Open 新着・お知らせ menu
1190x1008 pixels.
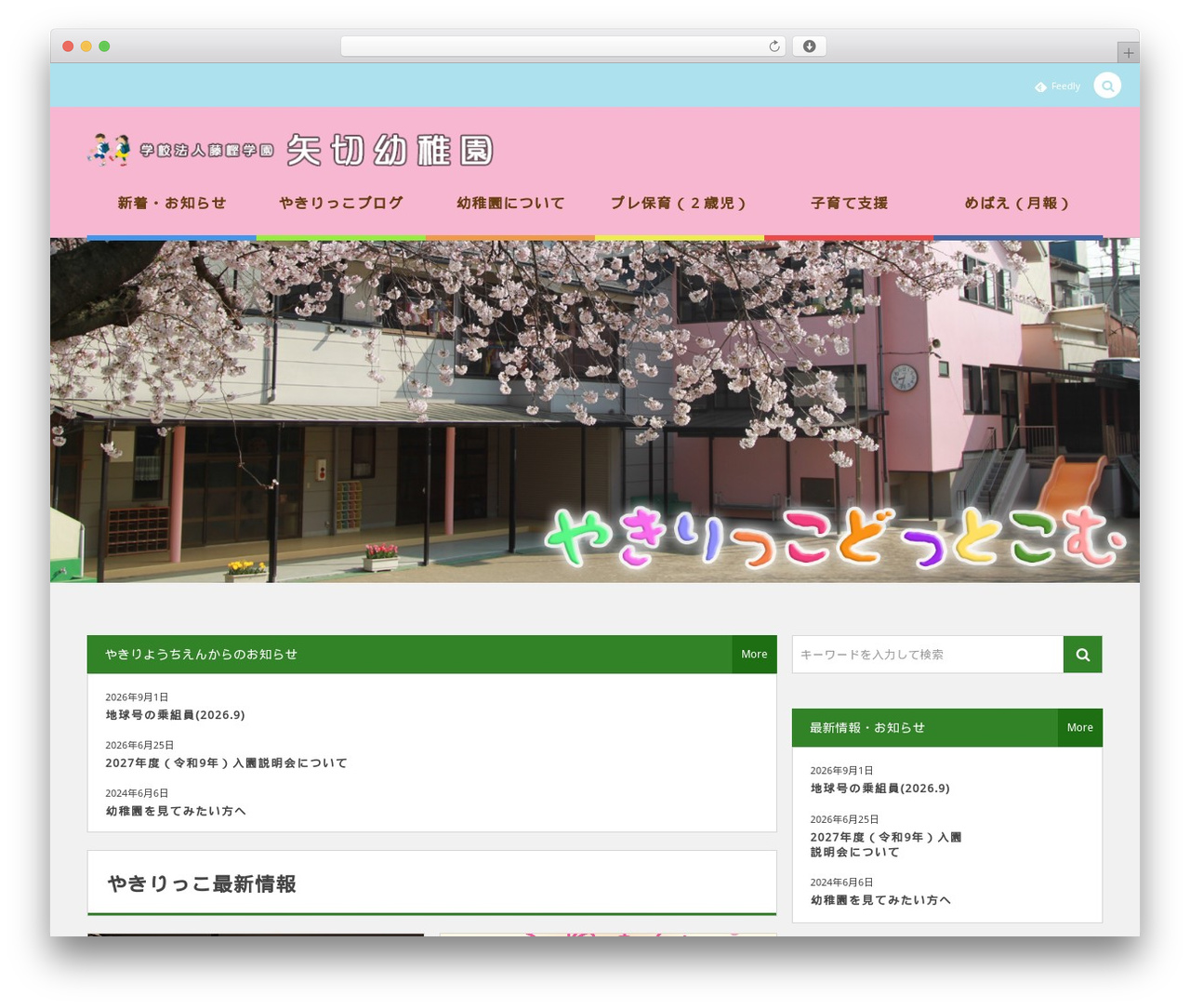(x=172, y=203)
